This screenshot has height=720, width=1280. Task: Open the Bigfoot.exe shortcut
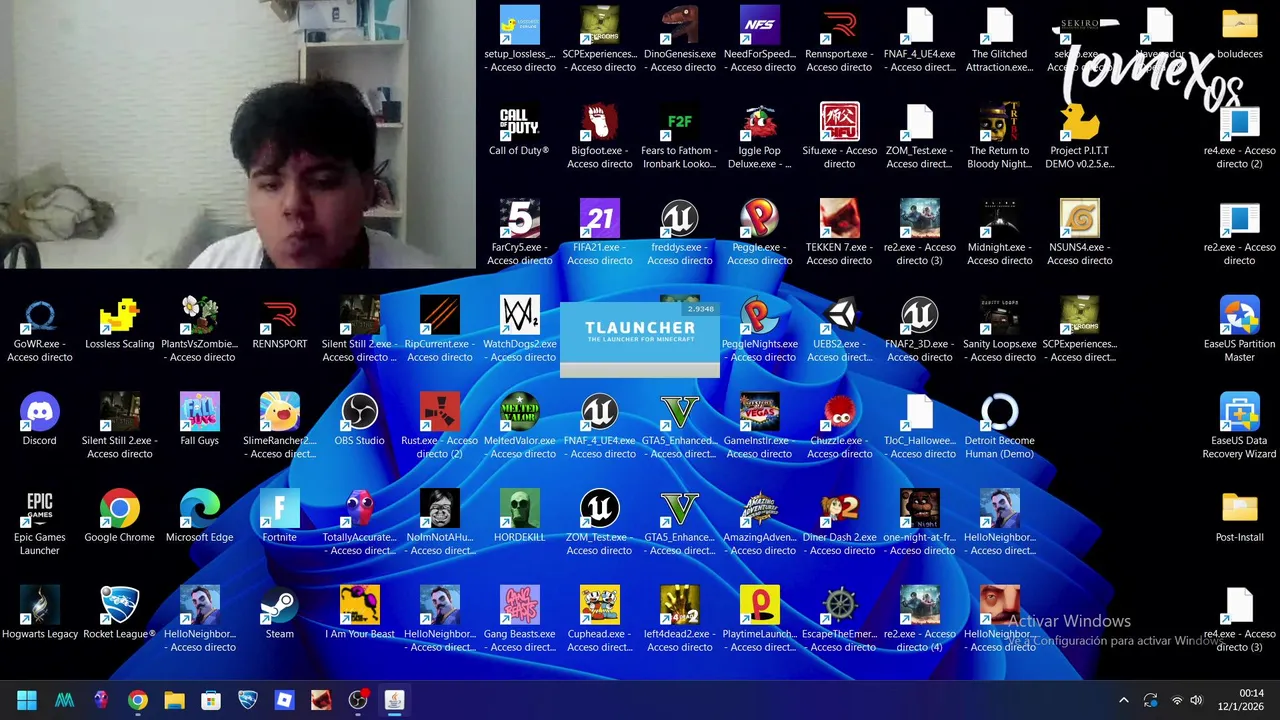[x=600, y=136]
